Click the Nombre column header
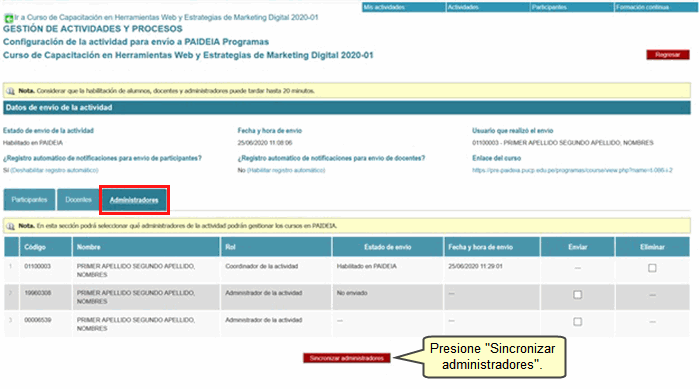 (x=146, y=247)
